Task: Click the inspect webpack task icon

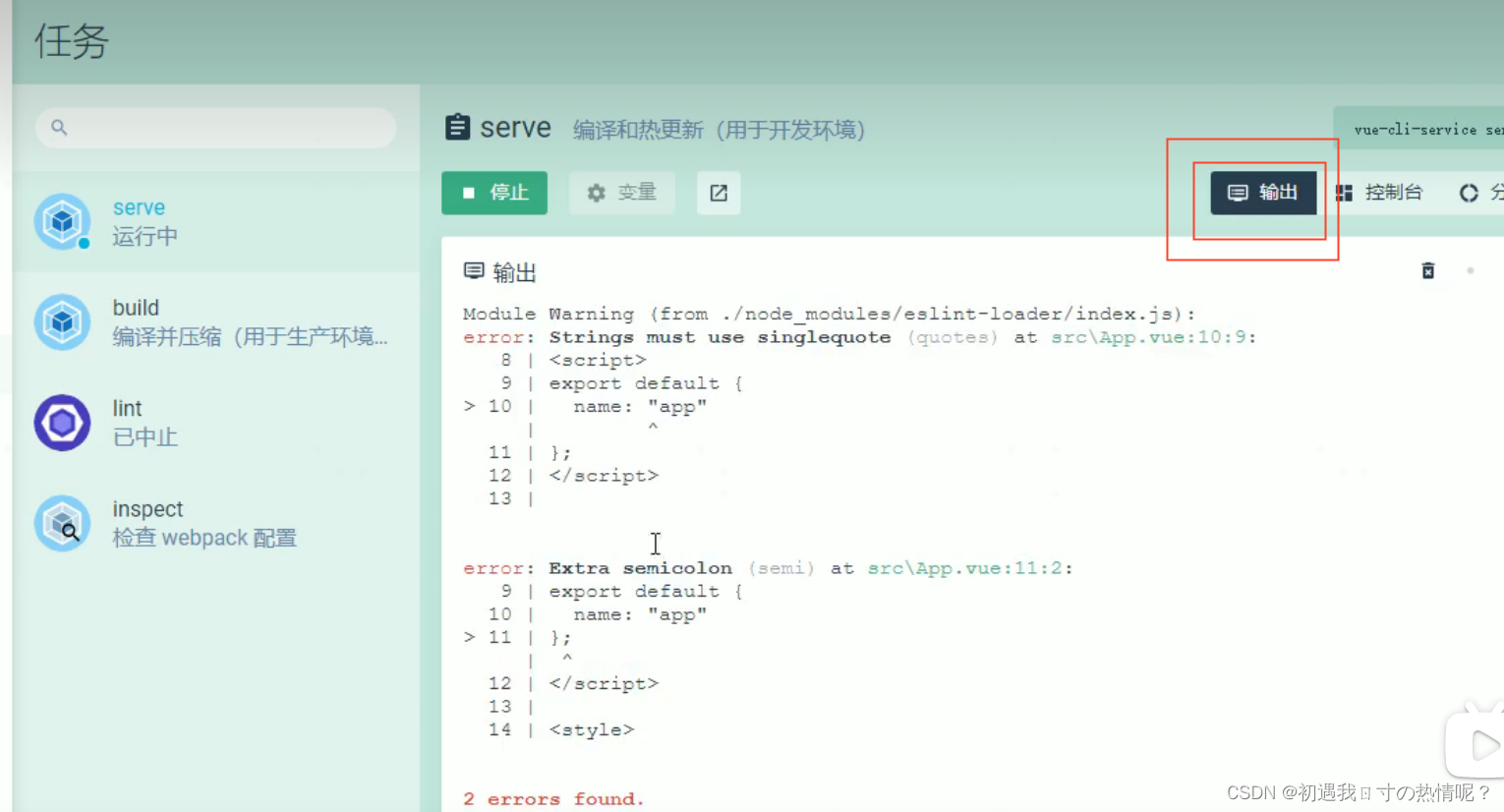Action: click(x=62, y=523)
